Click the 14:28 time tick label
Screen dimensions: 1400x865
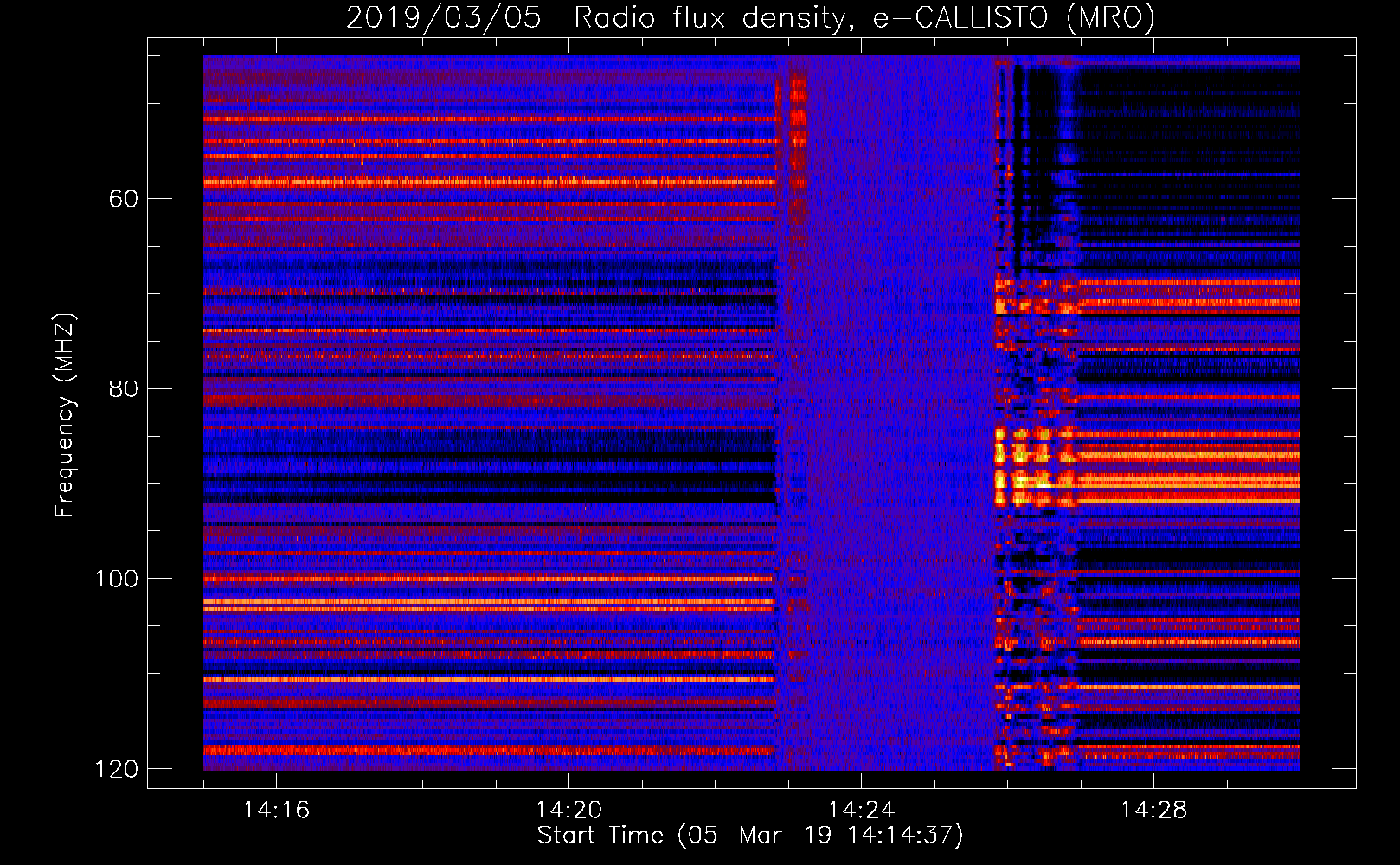[x=1153, y=811]
